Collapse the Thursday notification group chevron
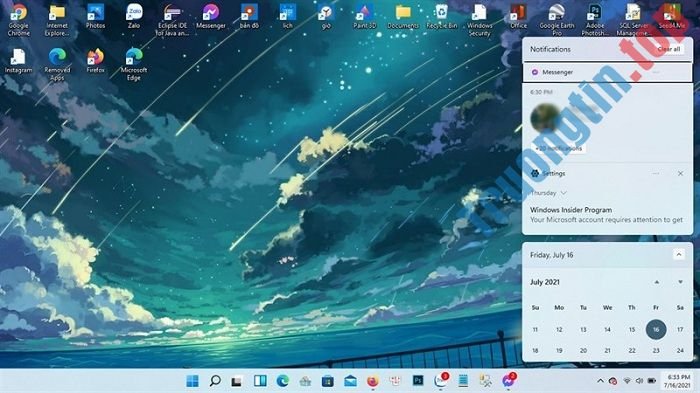The width and height of the screenshot is (700, 393). (563, 193)
